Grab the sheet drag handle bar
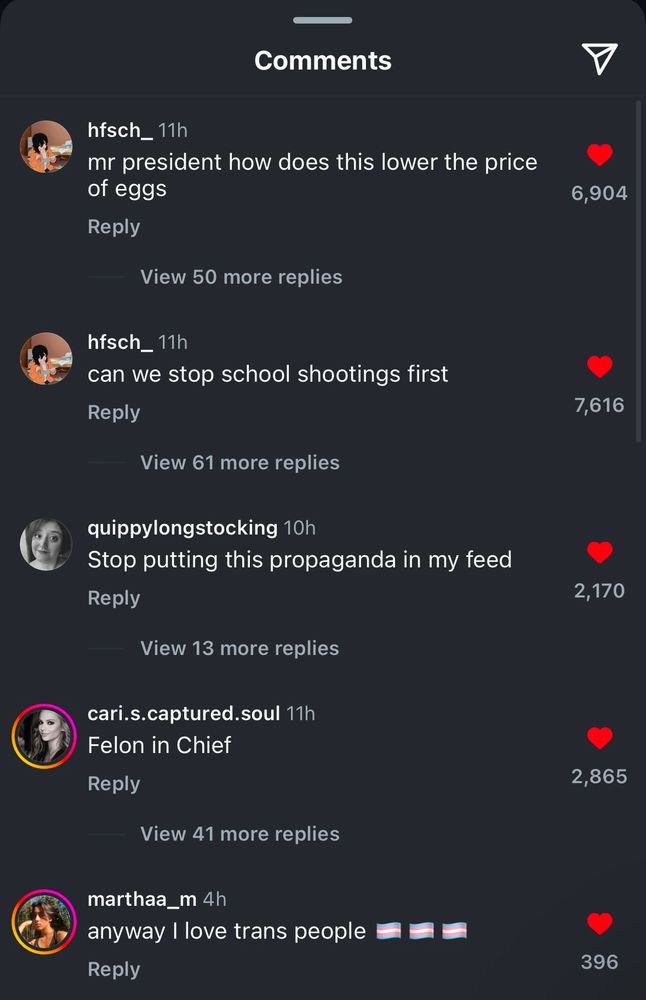 pos(323,20)
